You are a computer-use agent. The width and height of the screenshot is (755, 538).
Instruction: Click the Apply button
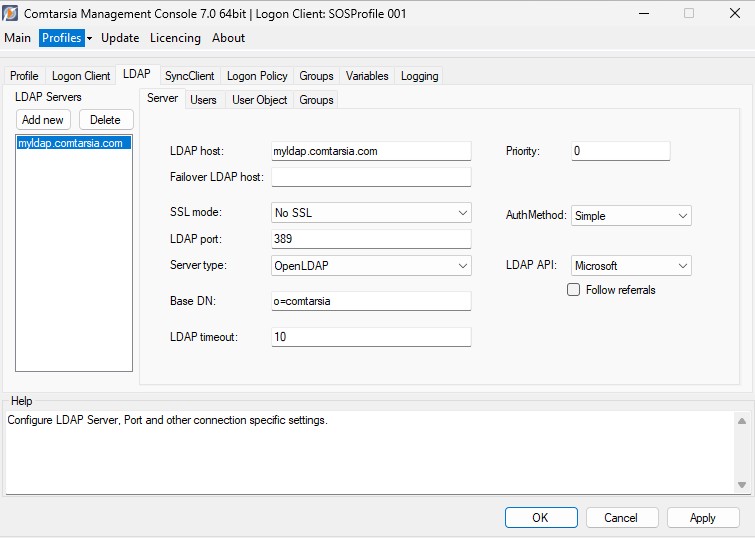pos(703,518)
